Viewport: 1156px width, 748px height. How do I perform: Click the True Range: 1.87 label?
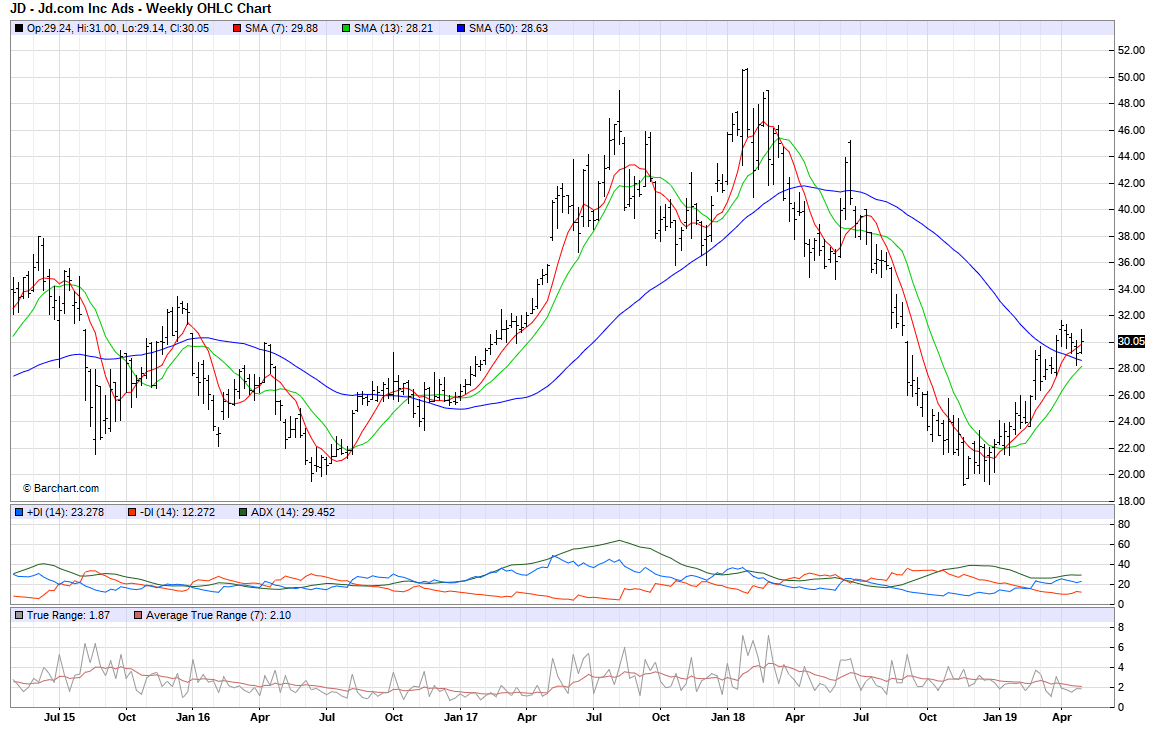[x=69, y=615]
